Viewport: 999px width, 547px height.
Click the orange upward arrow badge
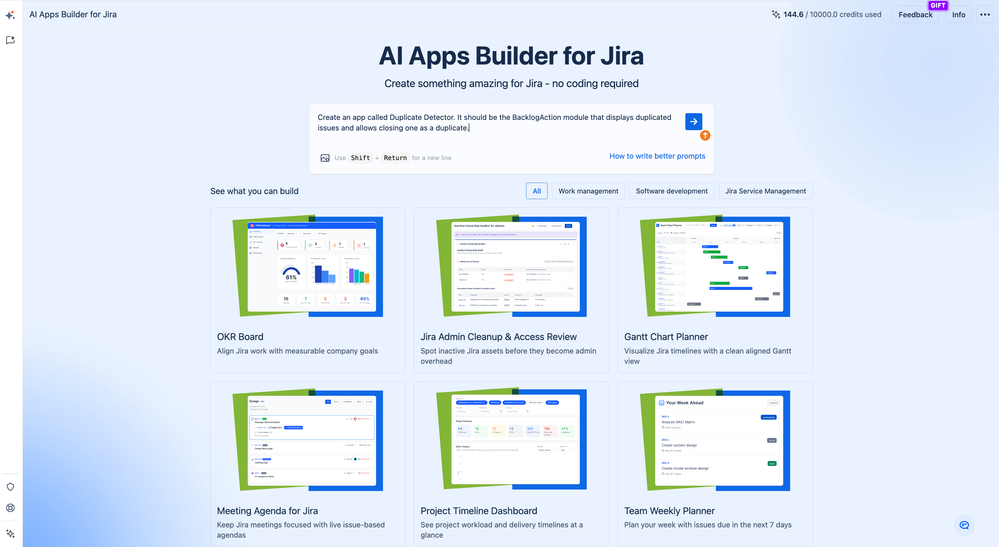(705, 135)
